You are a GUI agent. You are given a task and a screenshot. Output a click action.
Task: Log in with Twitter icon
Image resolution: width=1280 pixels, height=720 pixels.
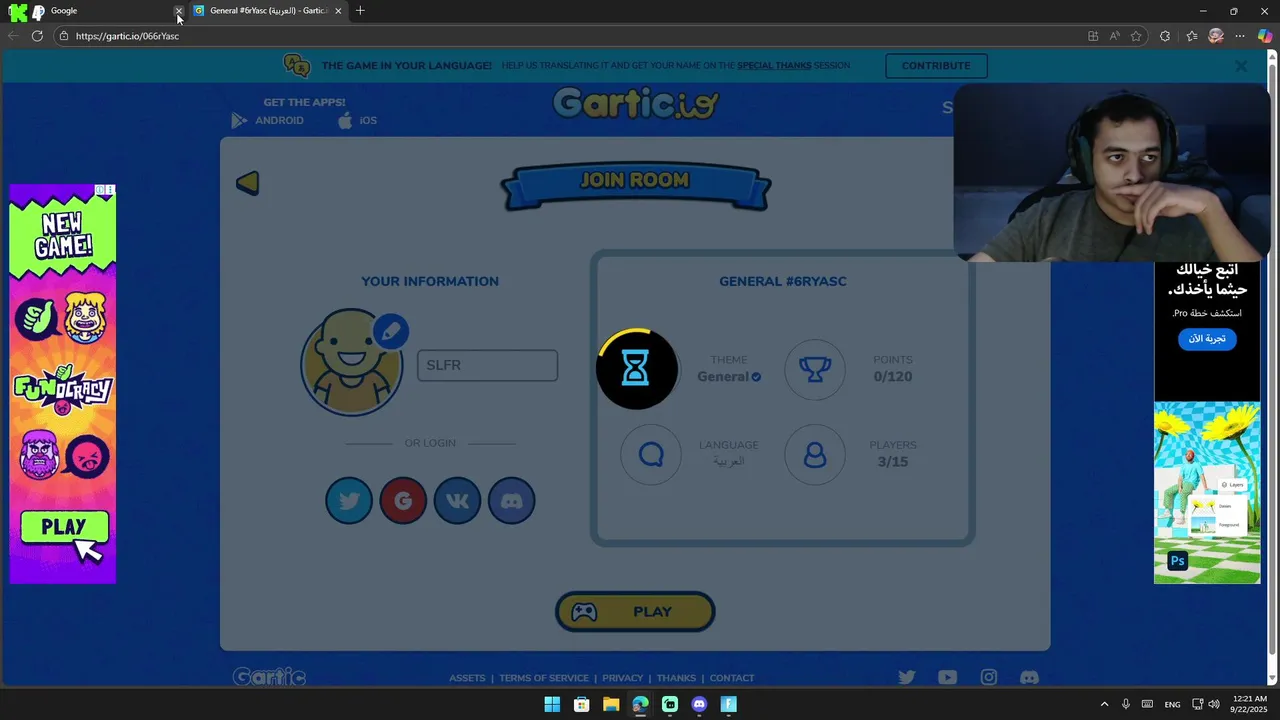coord(349,501)
